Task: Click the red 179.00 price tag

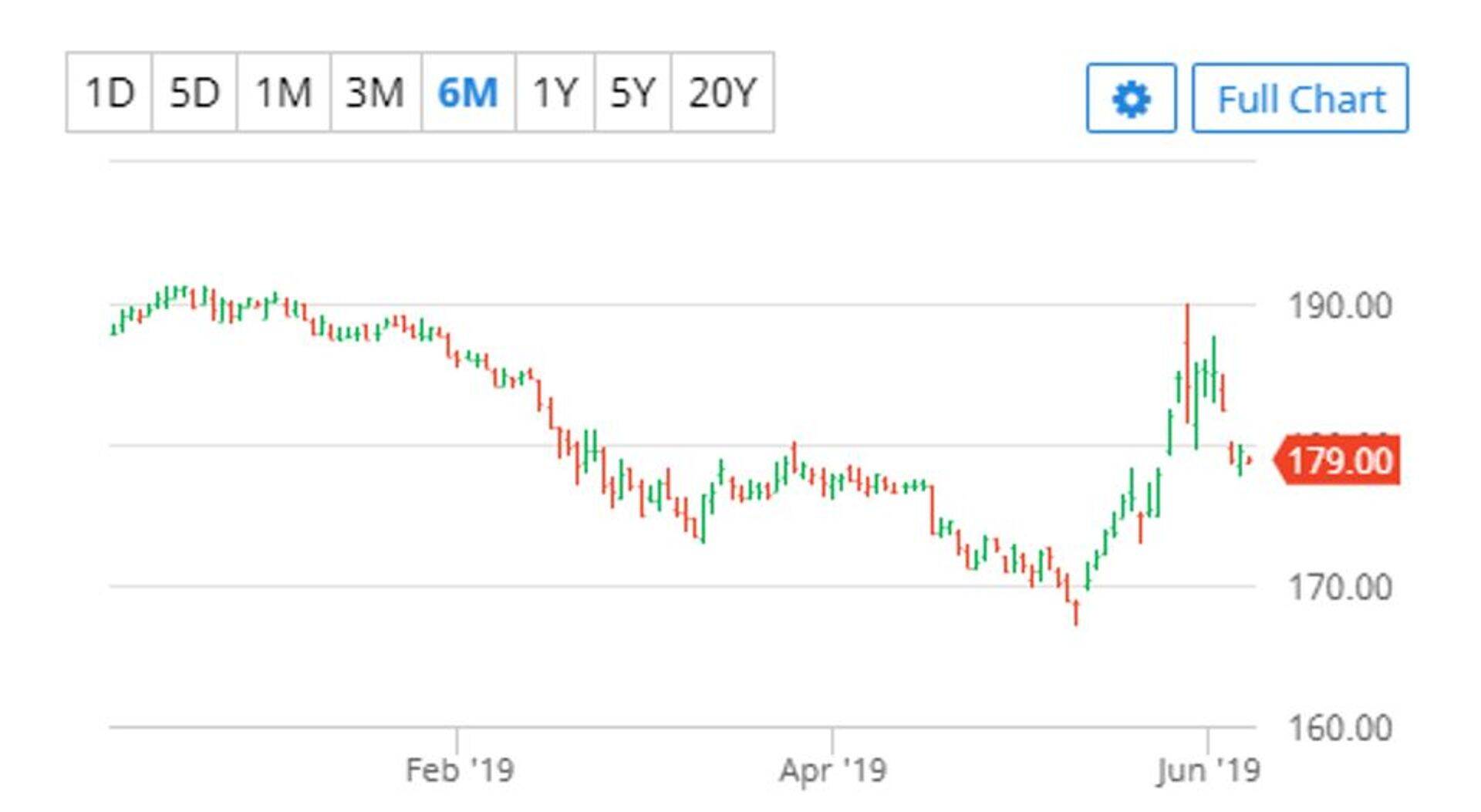Action: coord(1339,460)
